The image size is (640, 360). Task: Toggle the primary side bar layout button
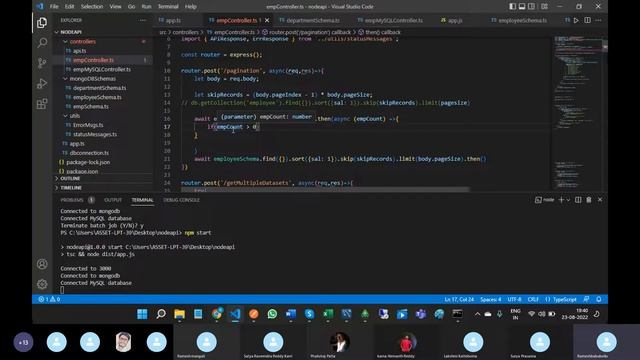(513, 7)
